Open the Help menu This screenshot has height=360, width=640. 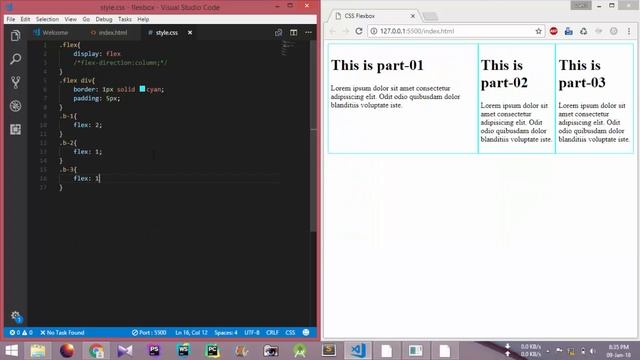point(143,19)
